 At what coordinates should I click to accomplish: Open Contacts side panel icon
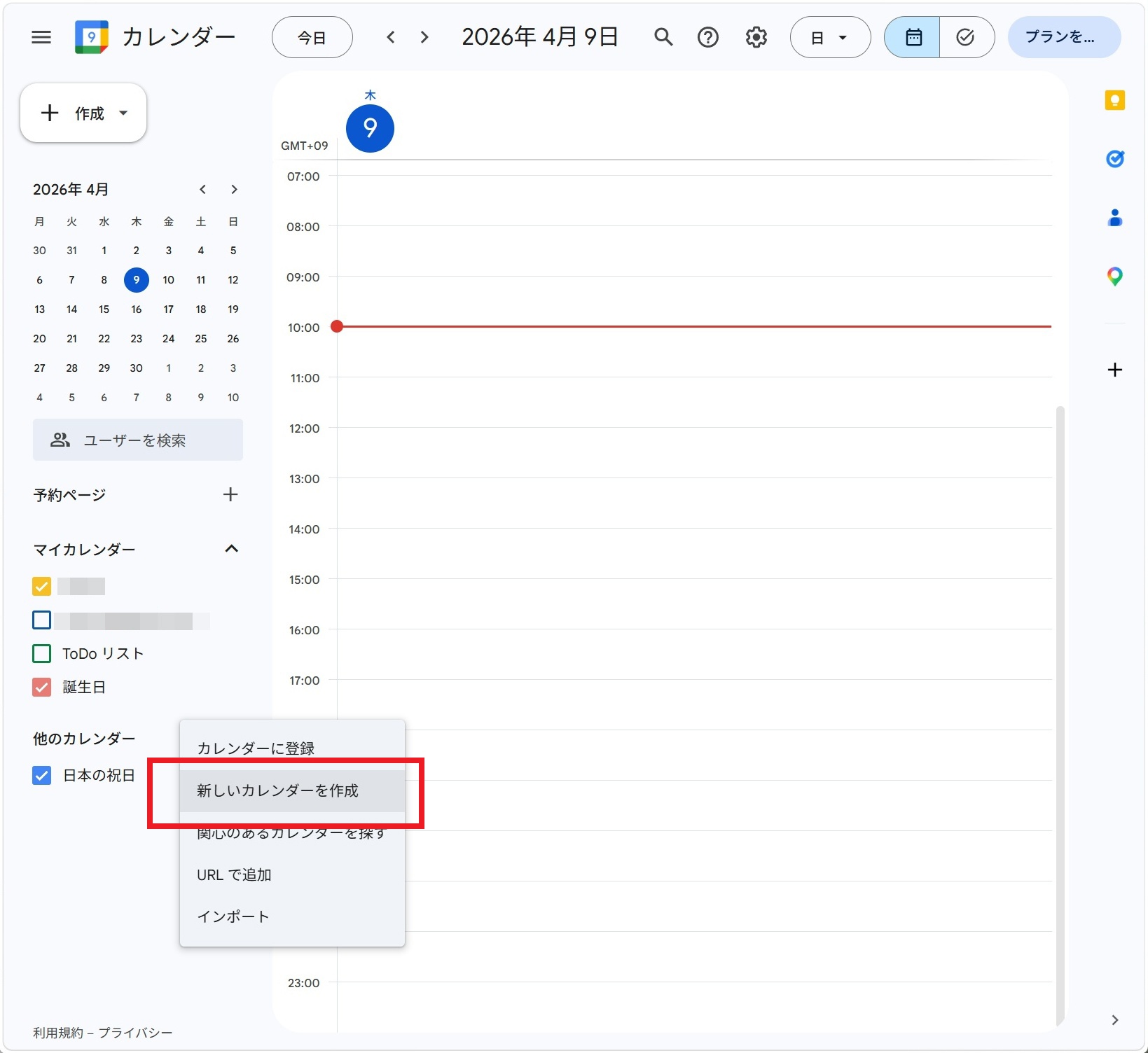click(x=1114, y=218)
